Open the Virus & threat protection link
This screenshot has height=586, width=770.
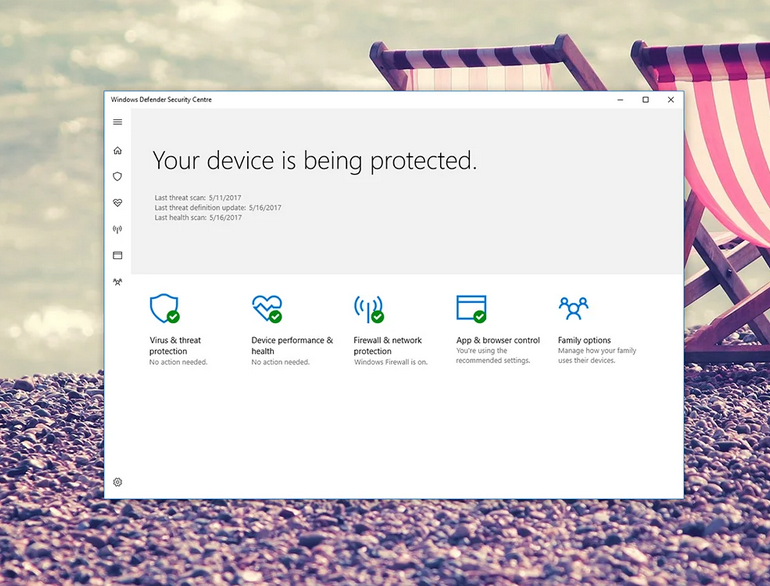pos(175,345)
